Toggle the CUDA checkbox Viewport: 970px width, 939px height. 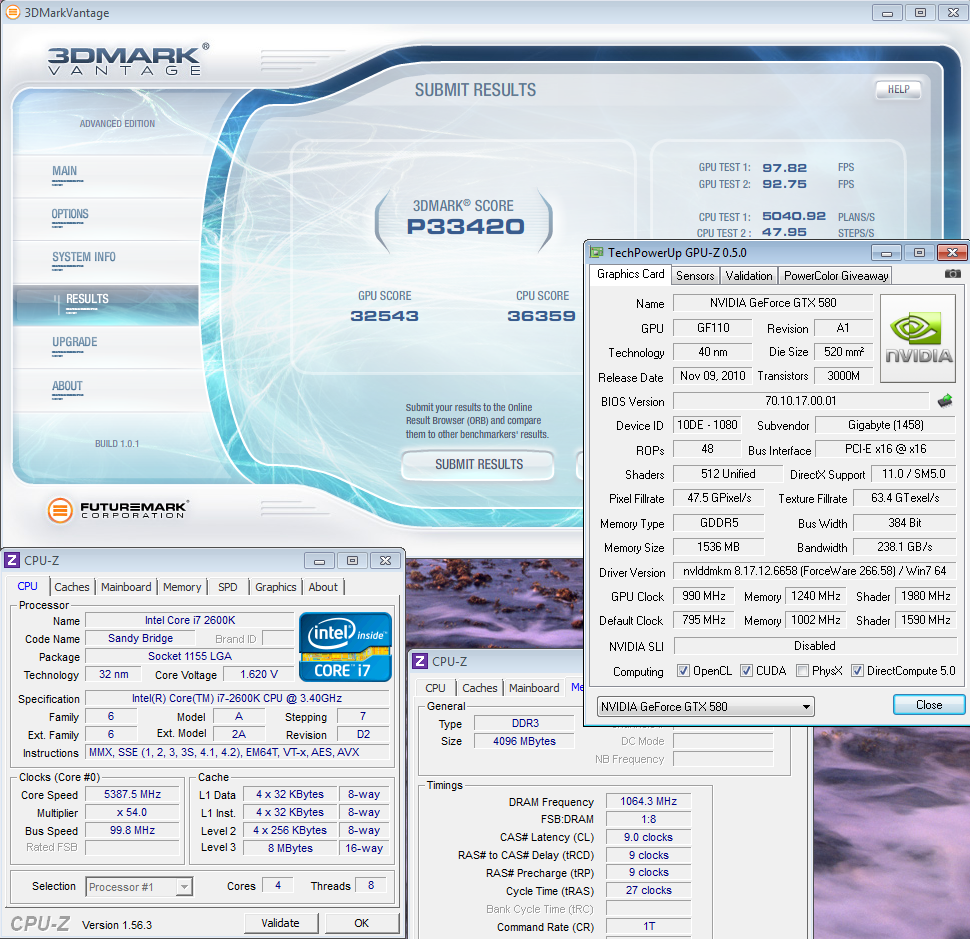747,671
